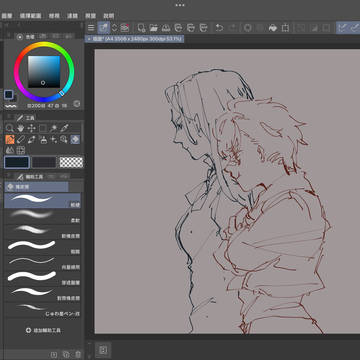
Task: Open the hamburger main menu icon
Action: click(91, 28)
